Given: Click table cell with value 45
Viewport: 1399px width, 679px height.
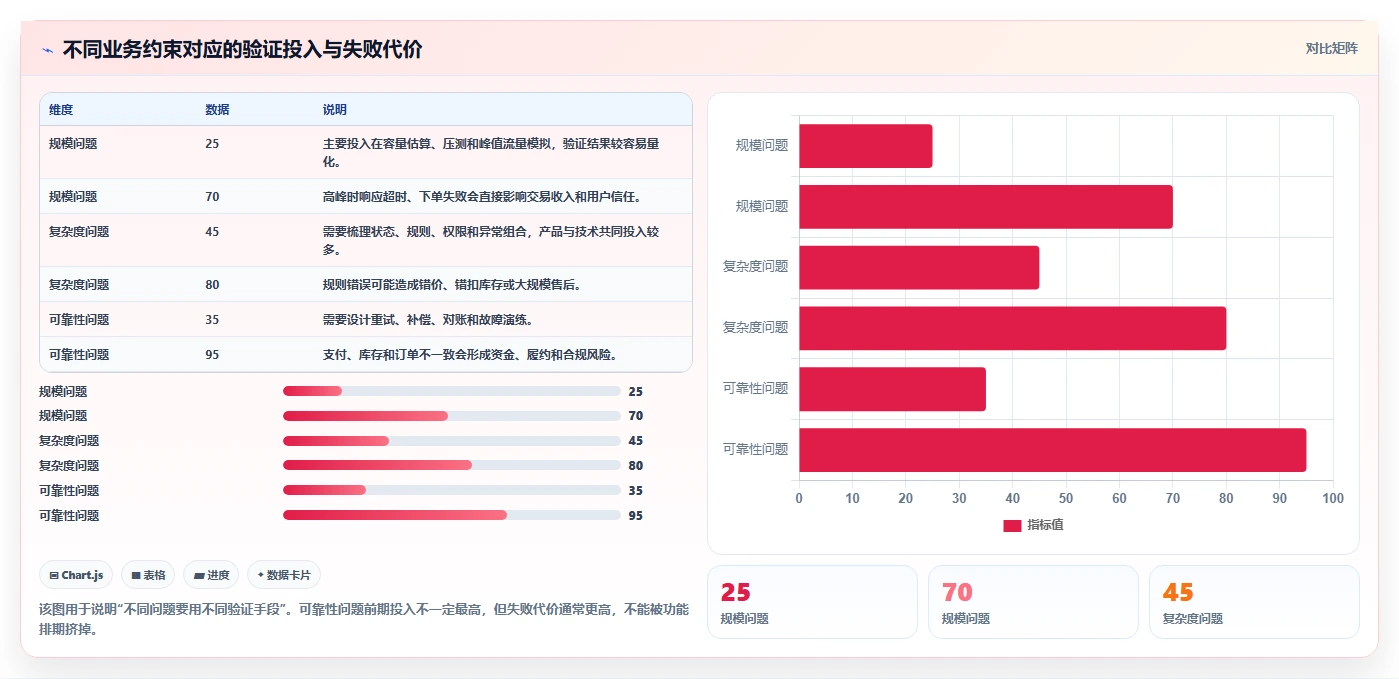Looking at the screenshot, I should (x=212, y=232).
